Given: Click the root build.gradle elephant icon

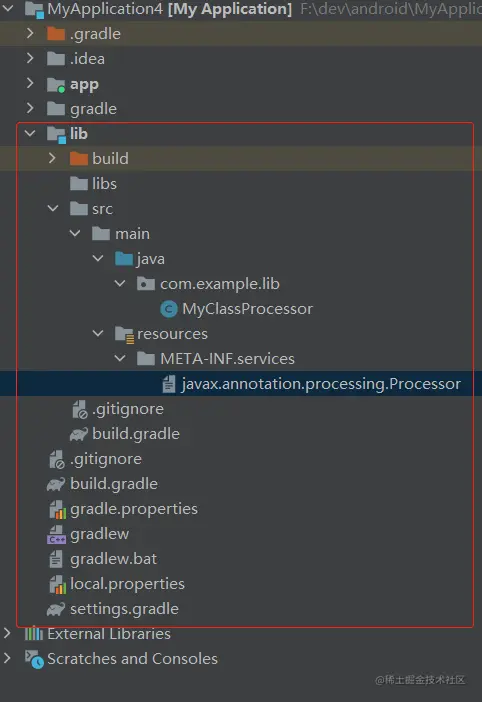Looking at the screenshot, I should (56, 484).
